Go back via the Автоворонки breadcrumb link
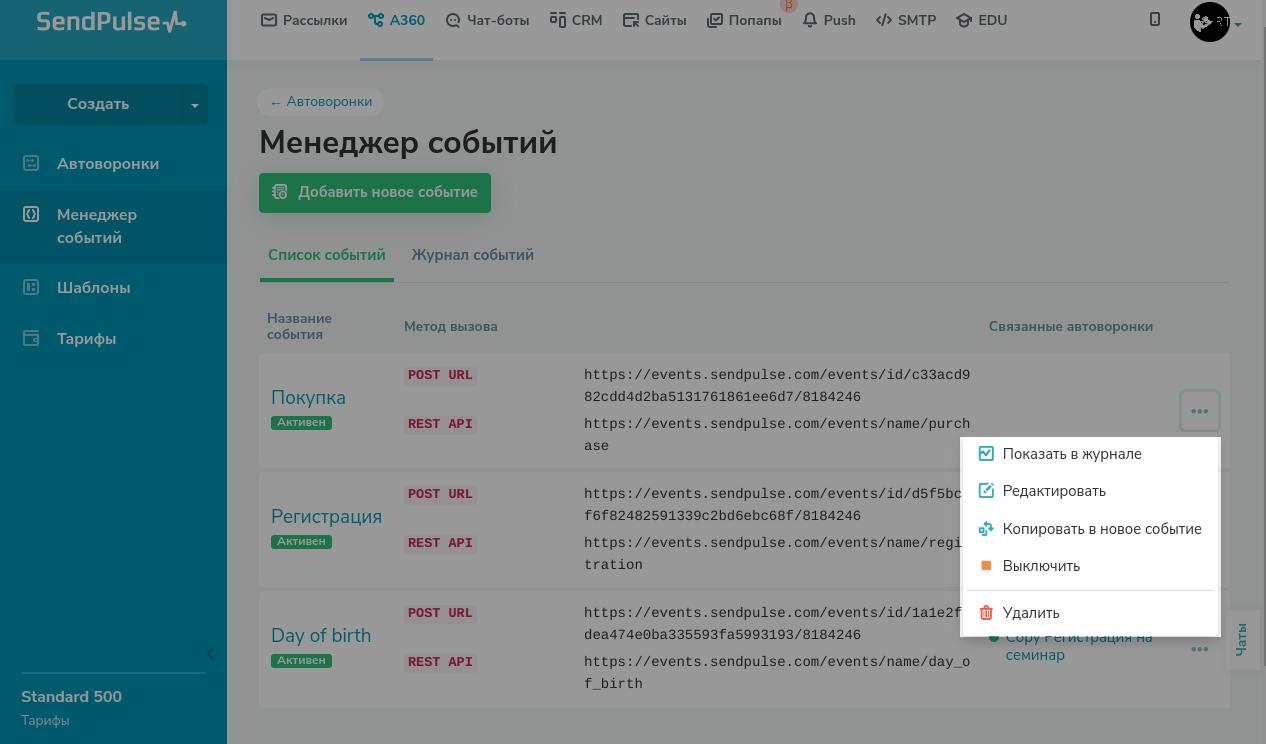Image resolution: width=1266 pixels, height=744 pixels. tap(321, 101)
